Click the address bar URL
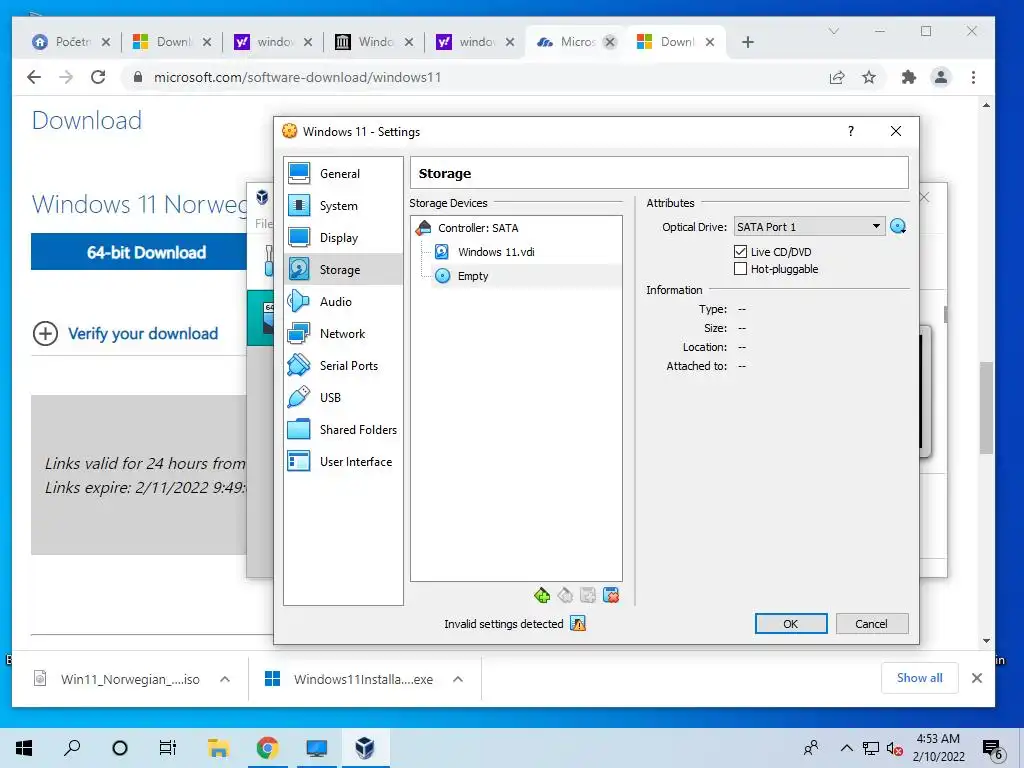 pyautogui.click(x=297, y=77)
